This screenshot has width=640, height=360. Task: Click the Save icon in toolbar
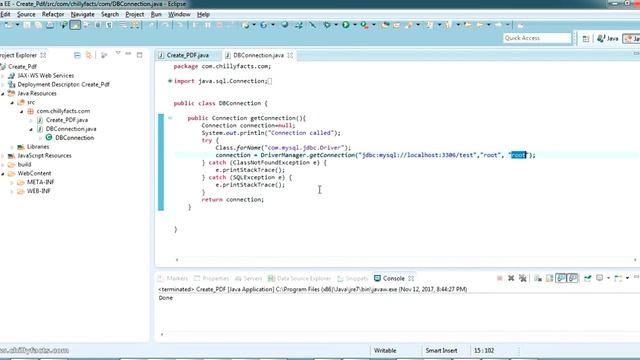(27, 25)
